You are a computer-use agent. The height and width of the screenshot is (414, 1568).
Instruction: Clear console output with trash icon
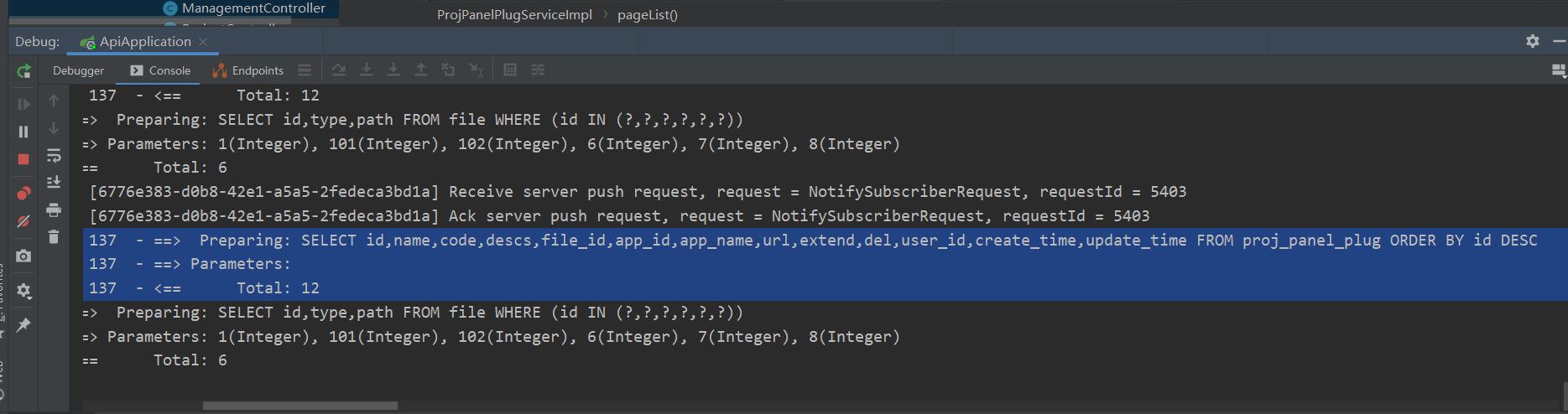point(54,237)
